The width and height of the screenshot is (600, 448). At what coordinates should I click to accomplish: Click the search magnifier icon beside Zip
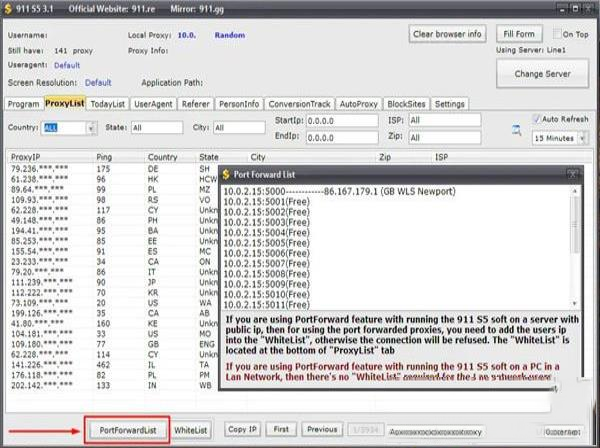[x=516, y=129]
